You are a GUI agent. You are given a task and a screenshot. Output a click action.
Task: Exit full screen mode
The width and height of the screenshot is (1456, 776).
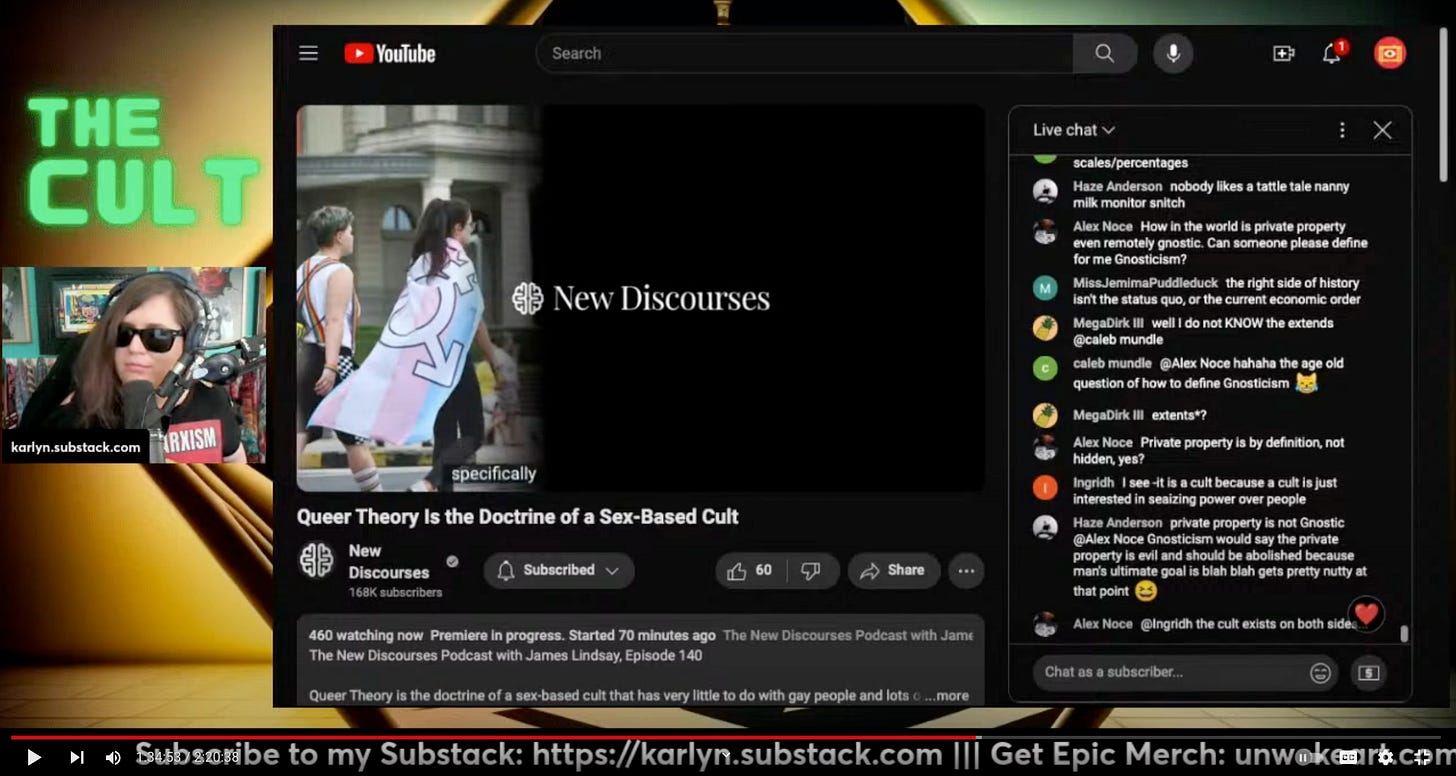[x=1423, y=757]
